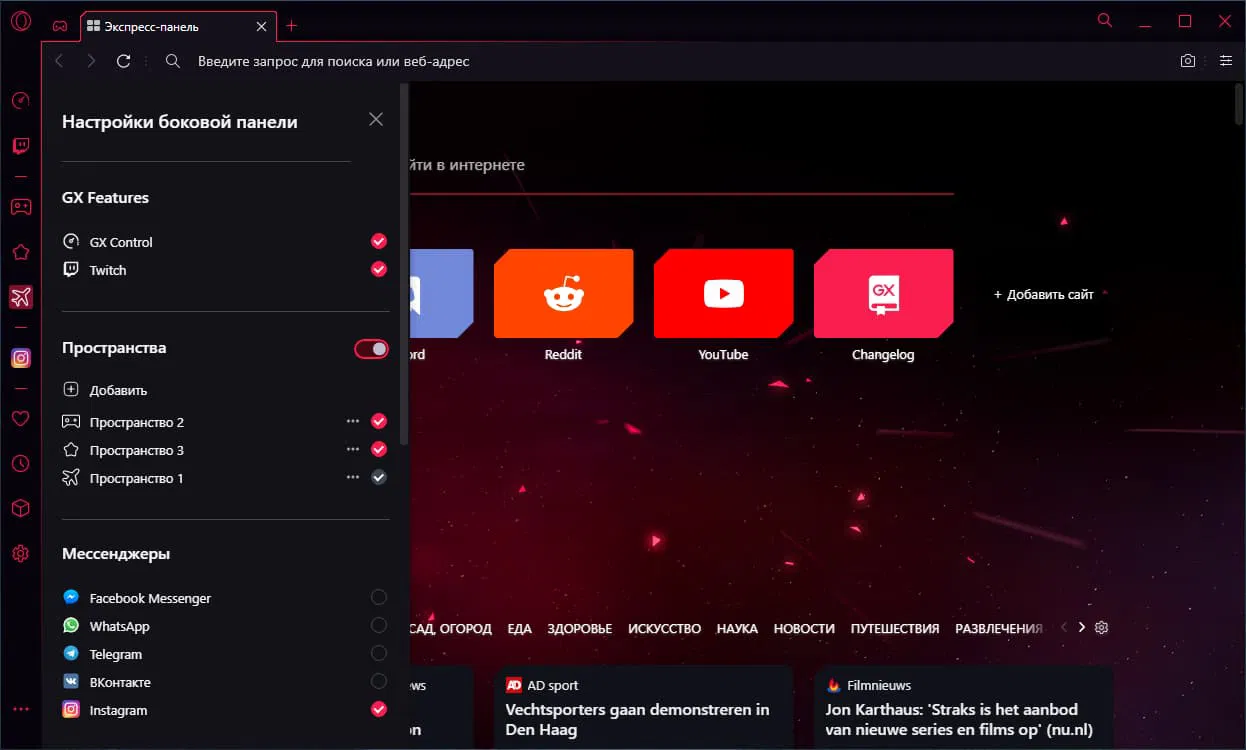Image resolution: width=1246 pixels, height=750 pixels.
Task: Open options menu for Пространство 1
Action: tap(352, 477)
